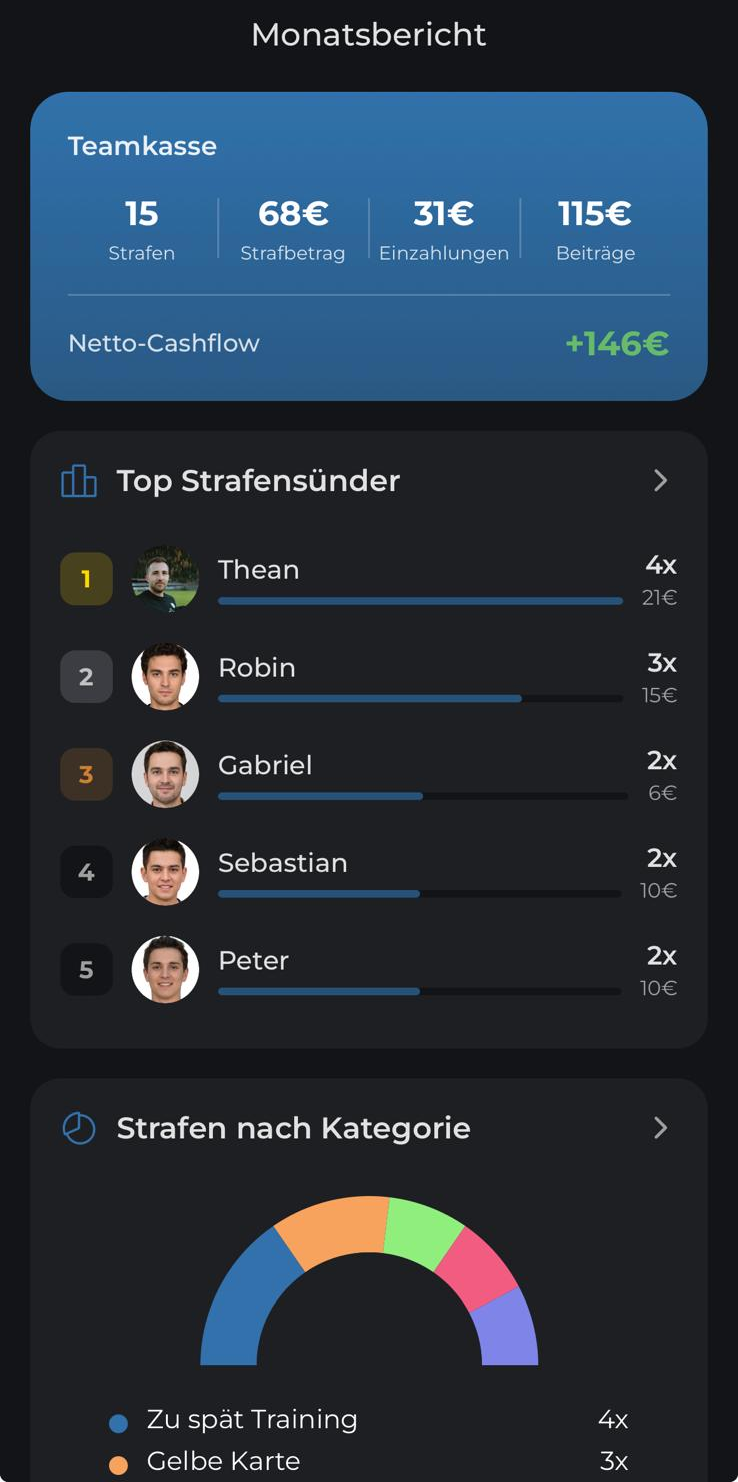738x1482 pixels.
Task: Click the pie chart icon beside Strafen nach Kategorie
Action: [79, 1128]
